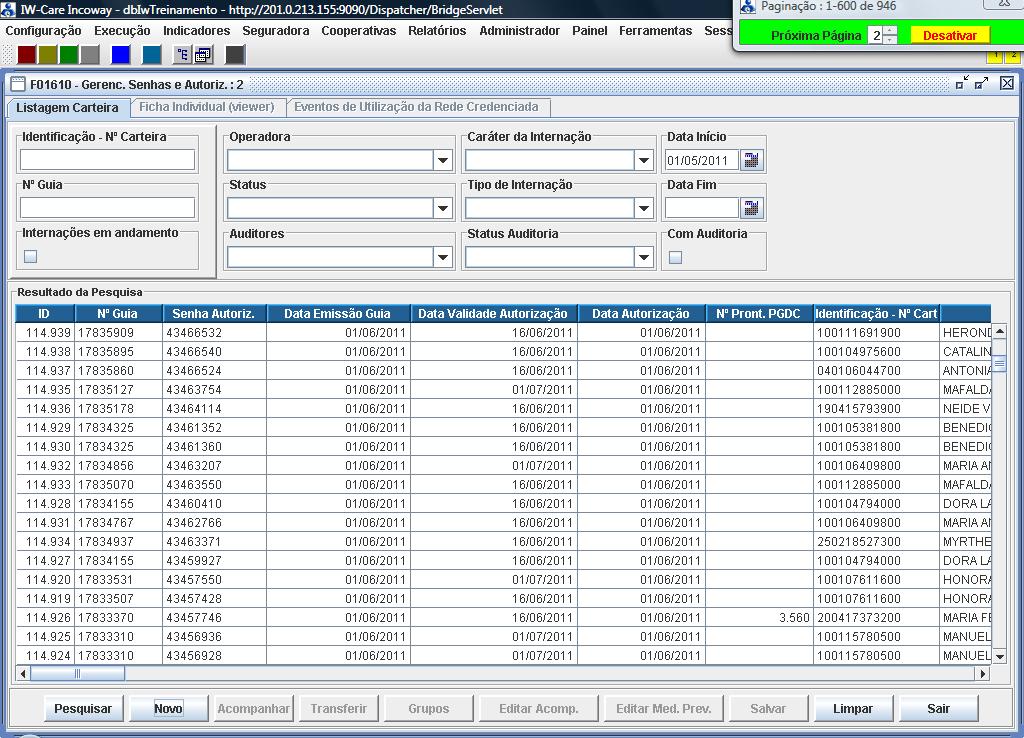Click the cascading windows toolbar icon
Screen dimensions: 1024x738
203,55
